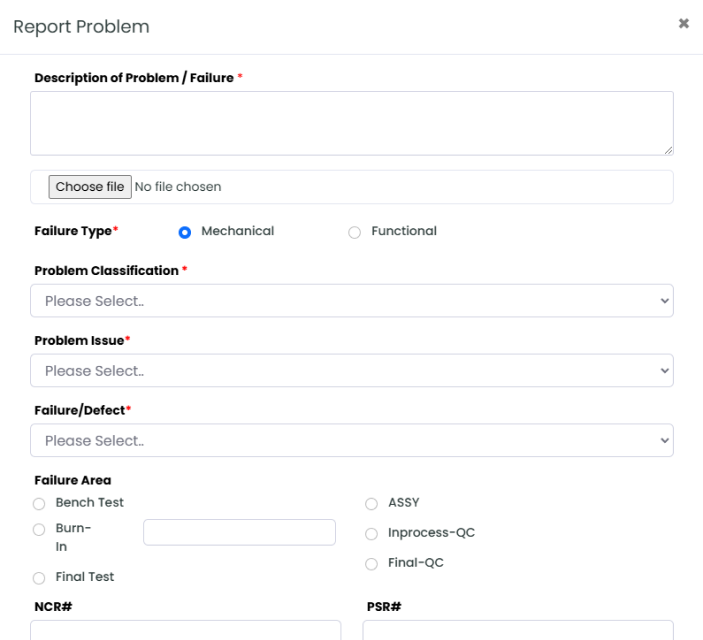Close the Report Problem dialog
Image resolution: width=703 pixels, height=640 pixels.
point(683,23)
